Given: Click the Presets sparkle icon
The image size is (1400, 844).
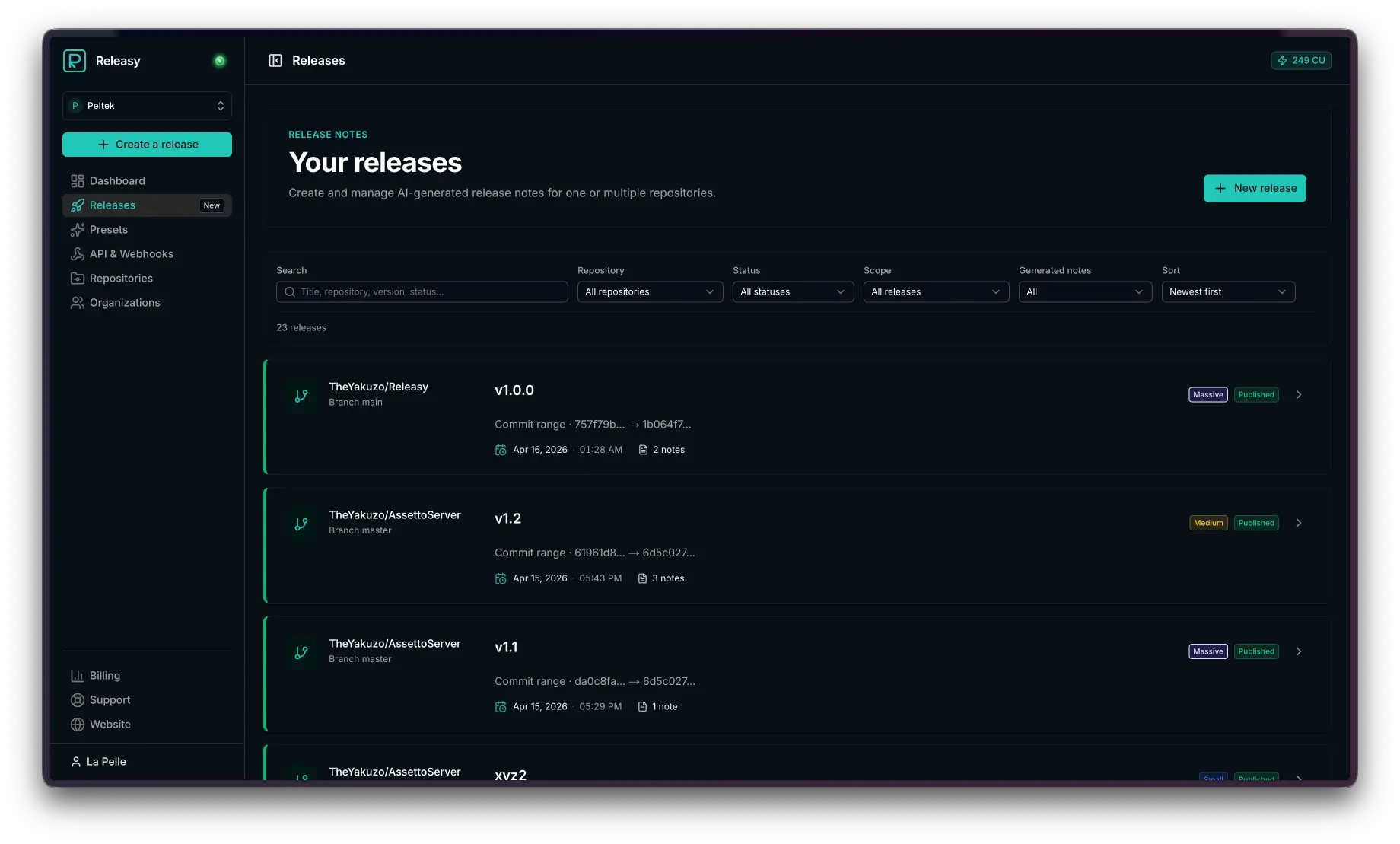Looking at the screenshot, I should tap(78, 230).
